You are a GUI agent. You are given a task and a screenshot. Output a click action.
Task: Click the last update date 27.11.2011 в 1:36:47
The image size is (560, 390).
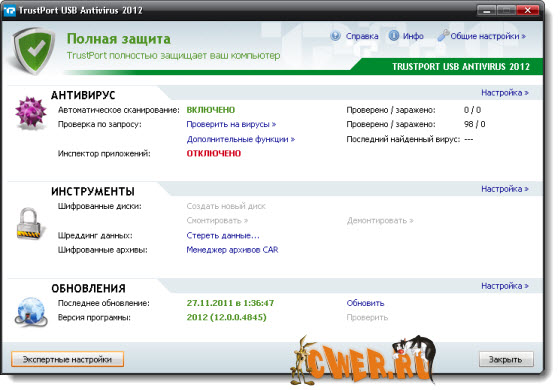[x=230, y=303]
